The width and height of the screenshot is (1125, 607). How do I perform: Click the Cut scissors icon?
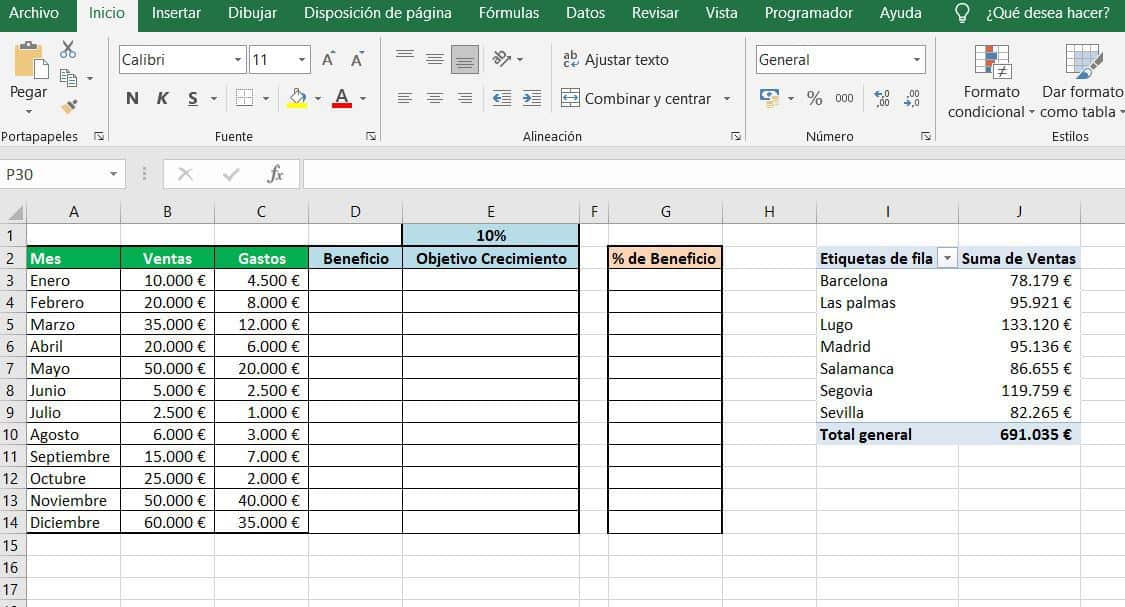68,50
